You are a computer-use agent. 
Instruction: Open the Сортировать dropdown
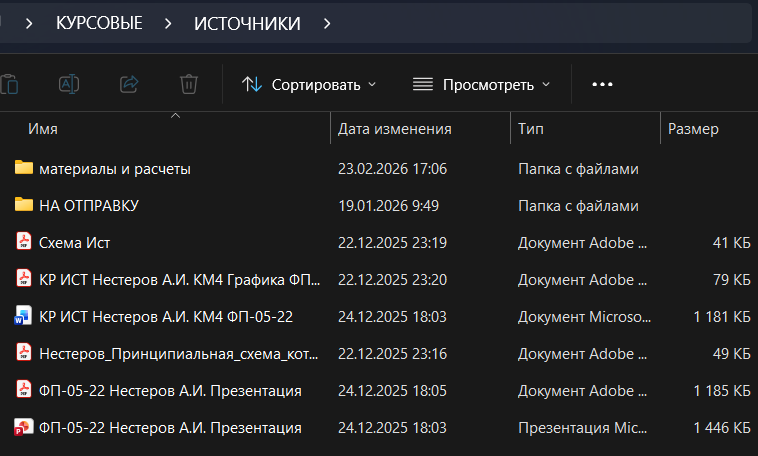coord(309,84)
